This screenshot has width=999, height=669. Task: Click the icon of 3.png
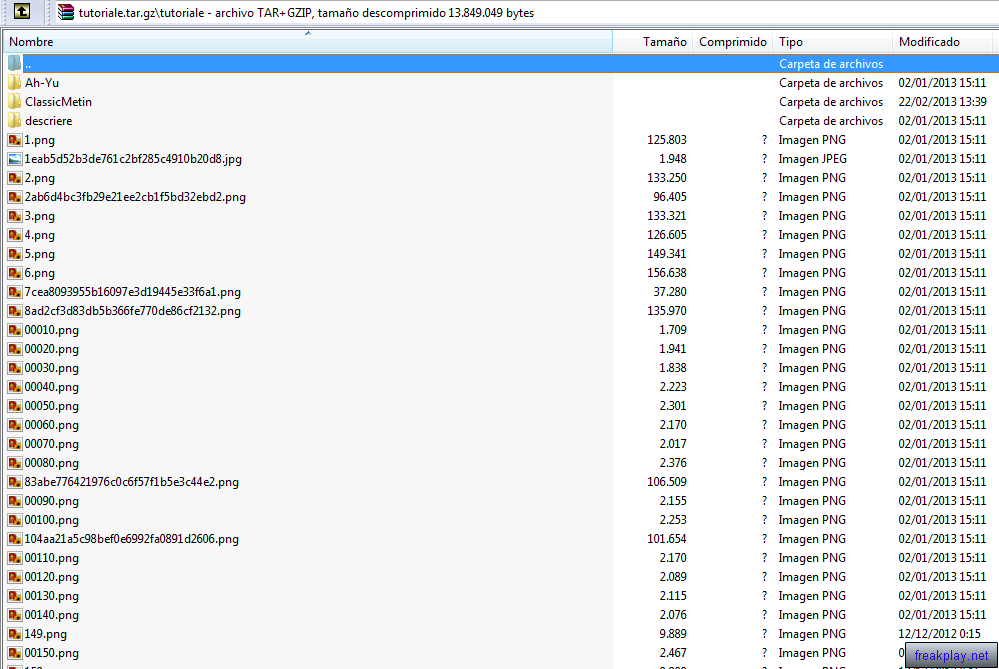click(x=15, y=216)
